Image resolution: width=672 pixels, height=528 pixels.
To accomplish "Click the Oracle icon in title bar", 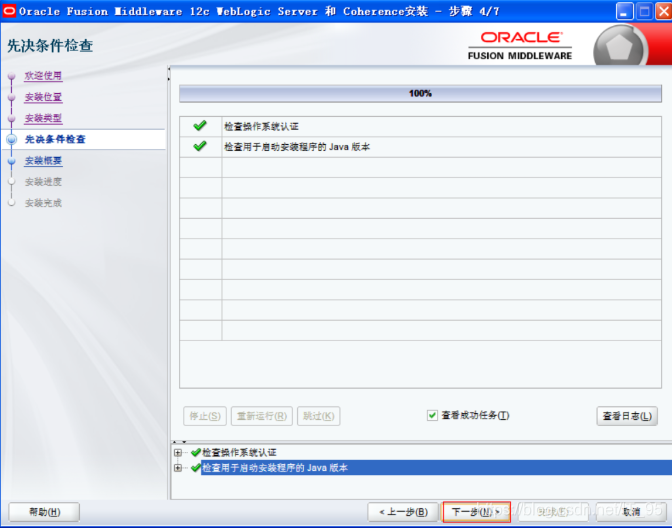I will coord(9,11).
